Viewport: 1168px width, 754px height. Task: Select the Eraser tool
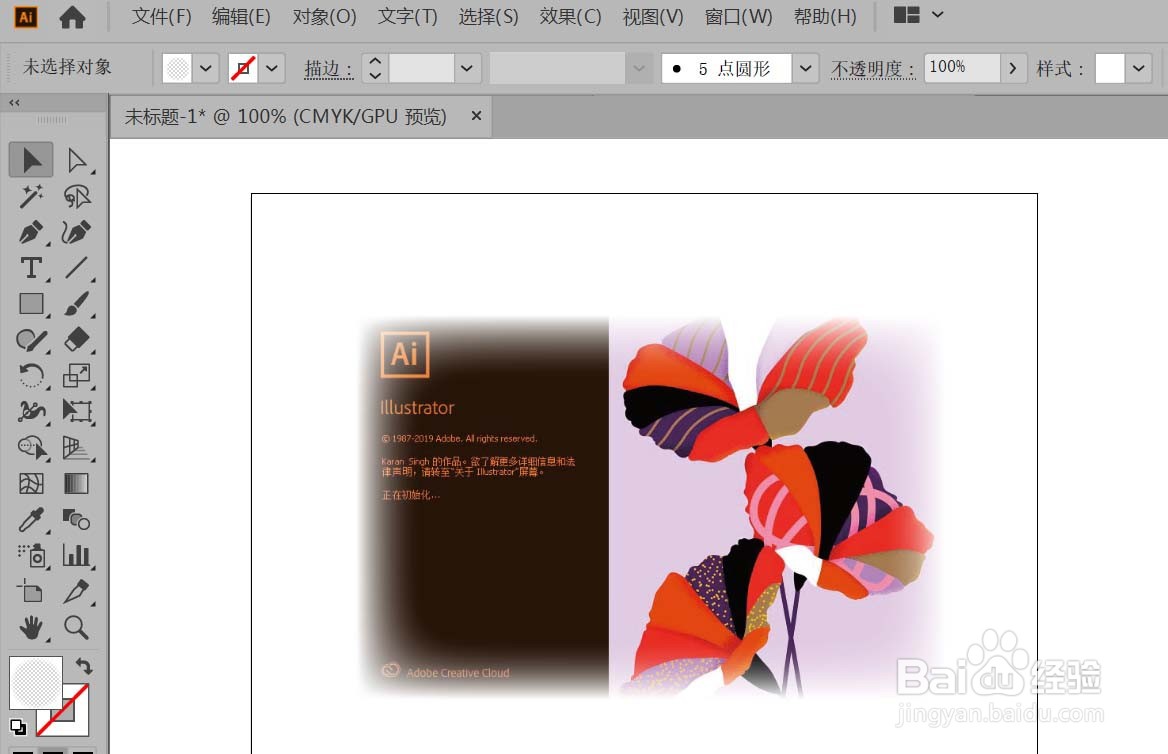pyautogui.click(x=76, y=340)
